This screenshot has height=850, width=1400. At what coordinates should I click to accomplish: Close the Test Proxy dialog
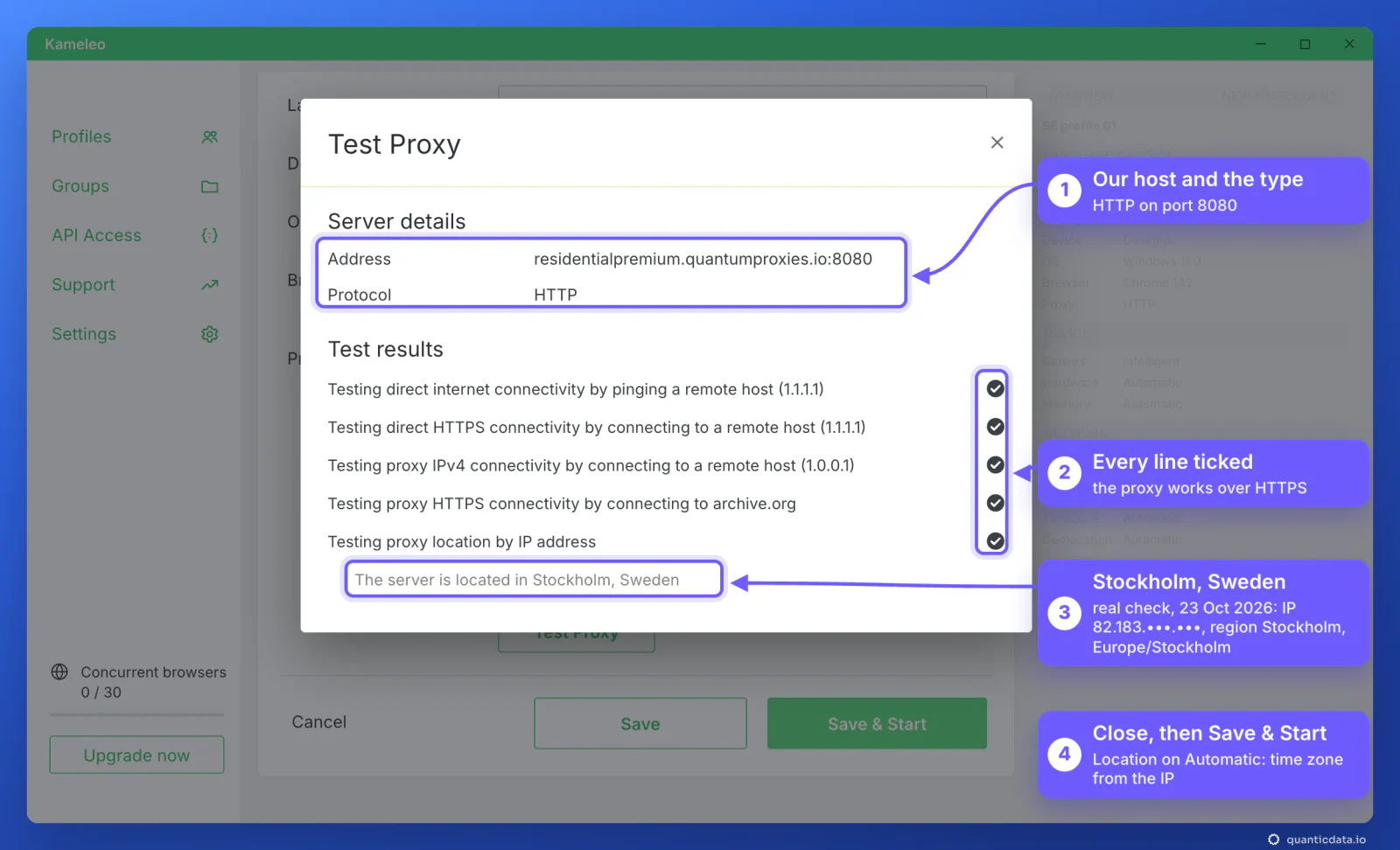[997, 143]
